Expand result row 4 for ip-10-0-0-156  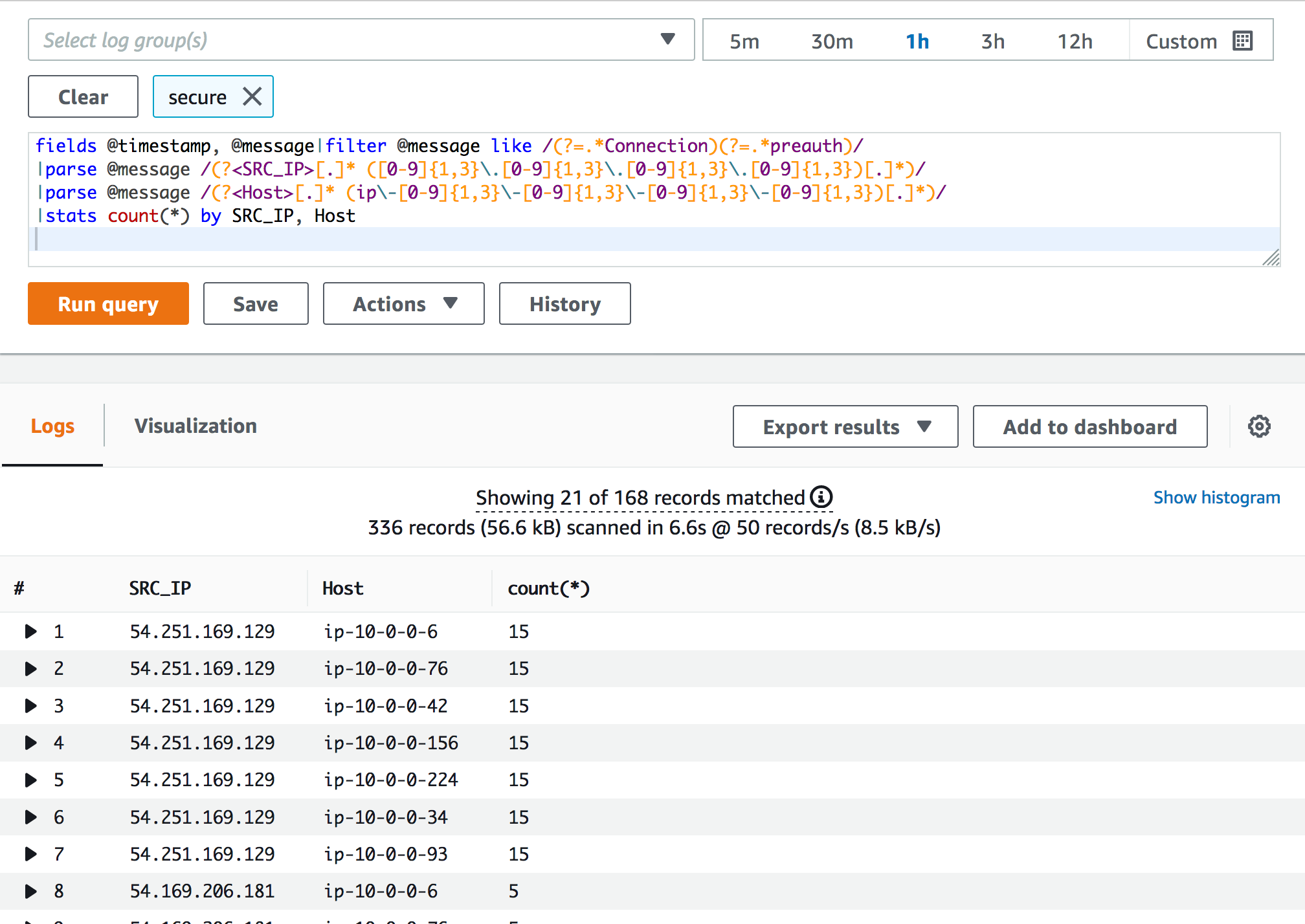(x=30, y=742)
